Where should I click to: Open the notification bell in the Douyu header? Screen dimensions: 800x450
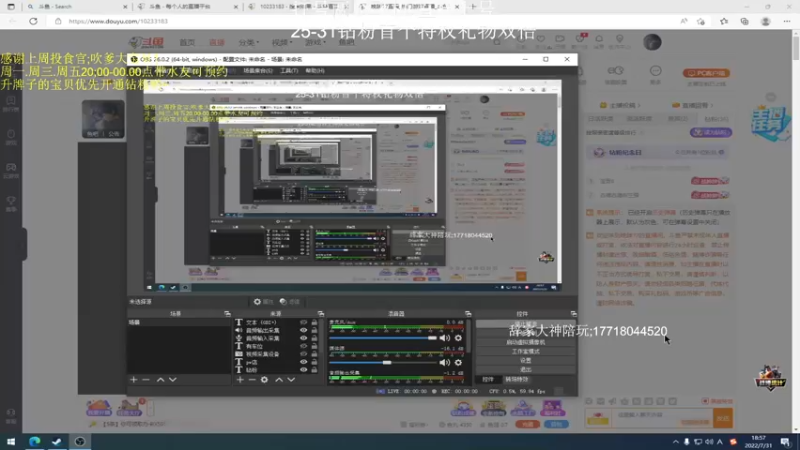pos(599,40)
